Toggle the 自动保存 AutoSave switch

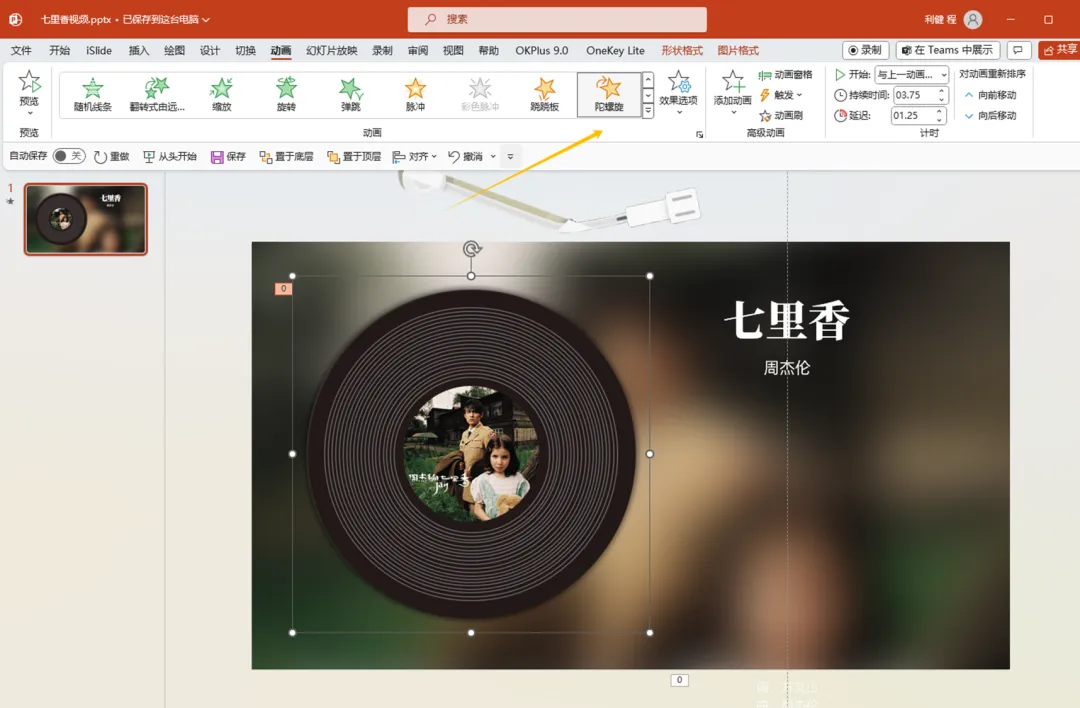(69, 156)
